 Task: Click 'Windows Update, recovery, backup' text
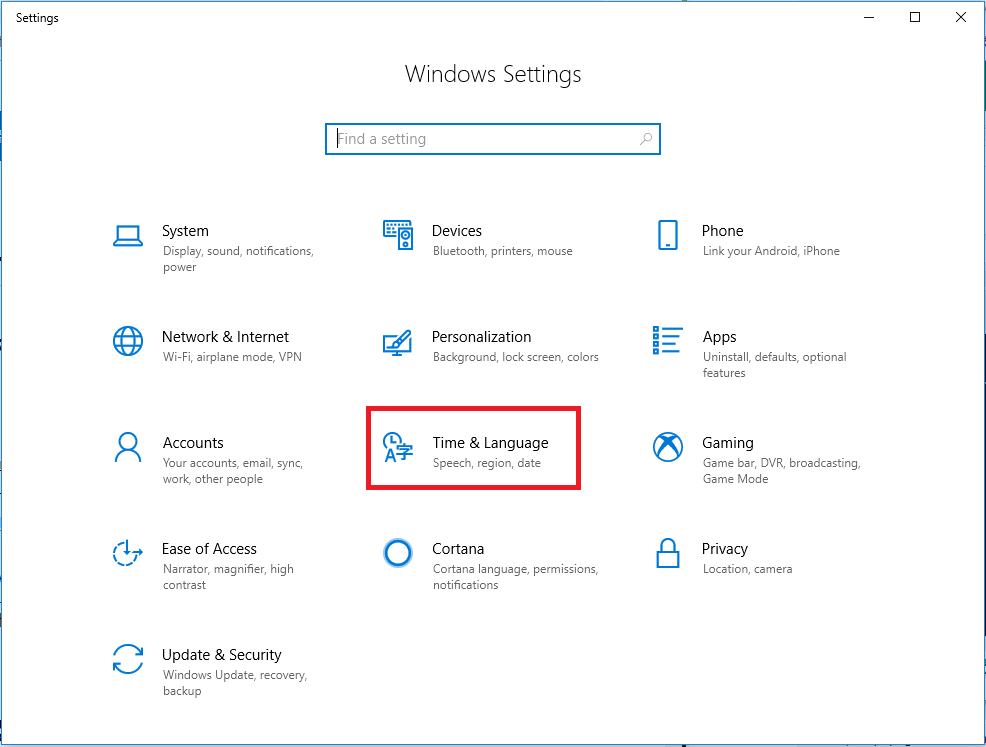235,683
